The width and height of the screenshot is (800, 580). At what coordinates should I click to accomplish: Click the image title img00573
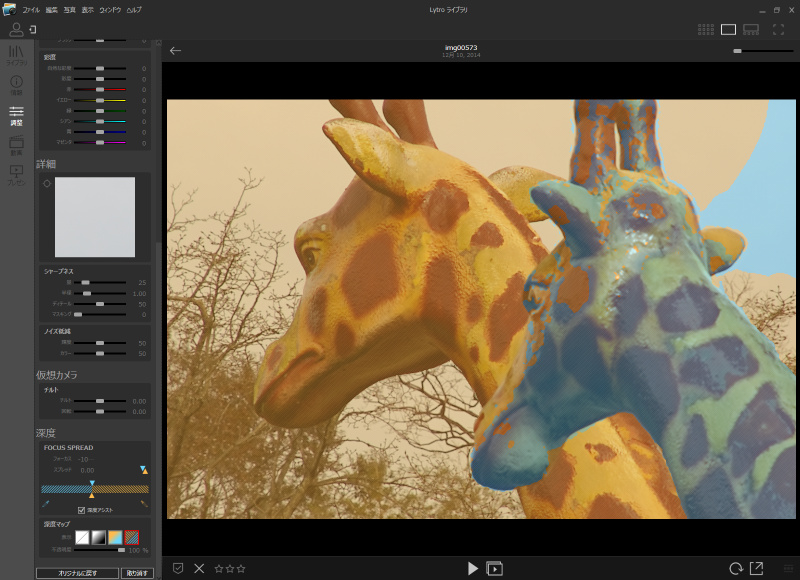coord(461,47)
